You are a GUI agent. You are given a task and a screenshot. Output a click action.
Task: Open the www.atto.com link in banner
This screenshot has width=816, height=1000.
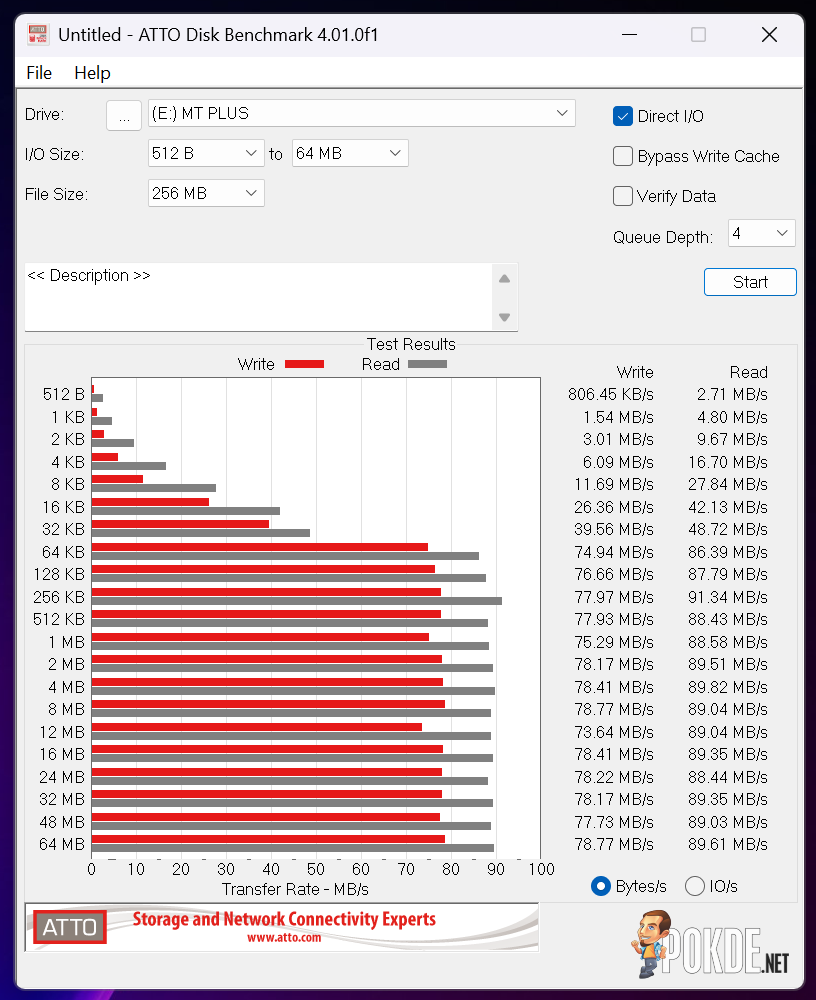point(285,938)
